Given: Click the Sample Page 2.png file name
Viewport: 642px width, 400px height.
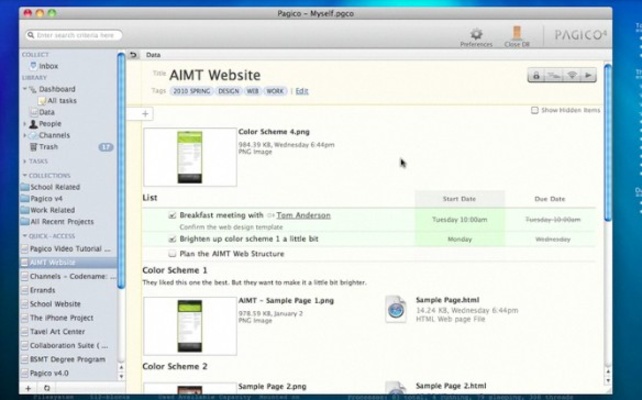Looking at the screenshot, I should click(x=272, y=386).
